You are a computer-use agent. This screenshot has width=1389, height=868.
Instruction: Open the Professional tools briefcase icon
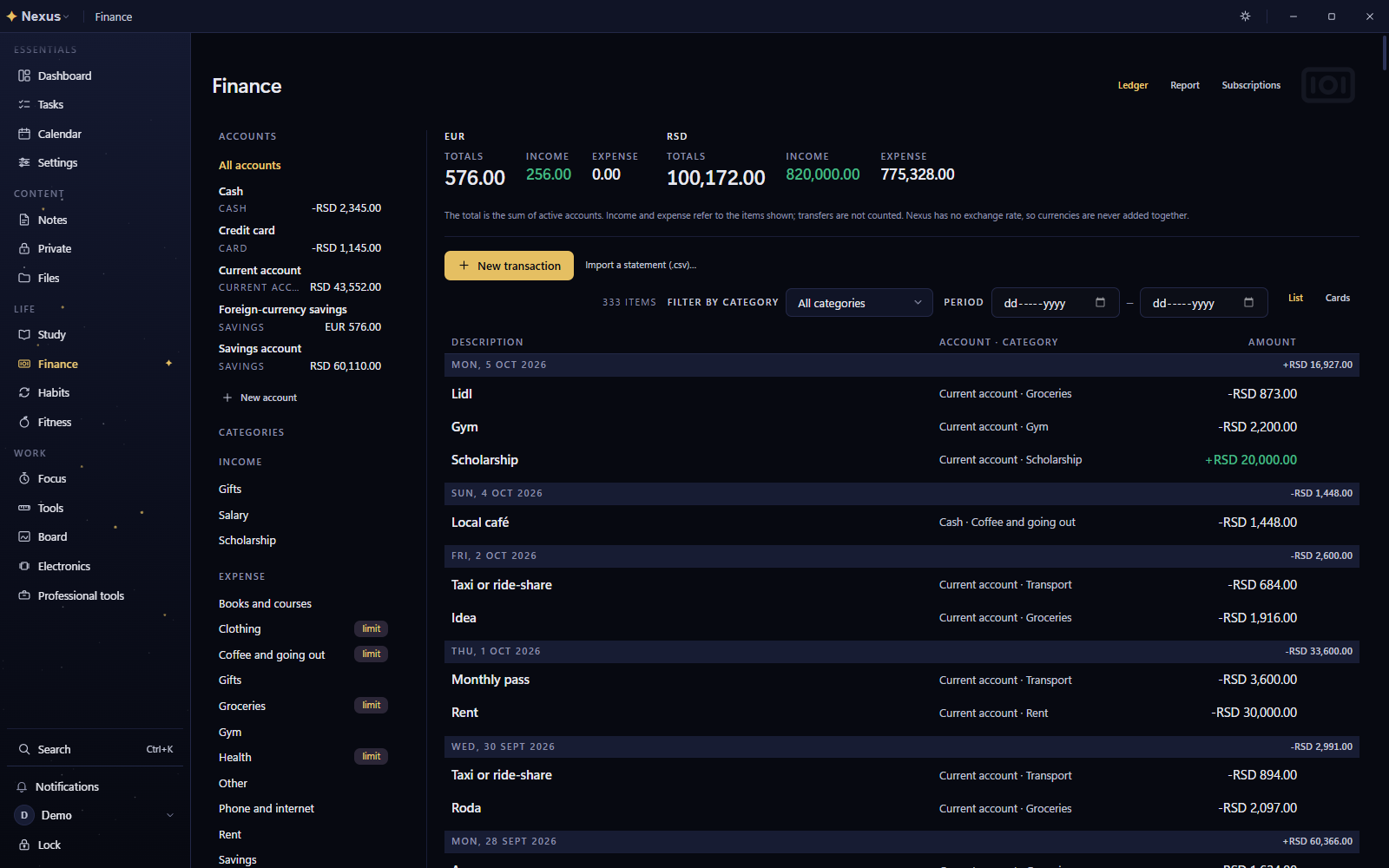click(24, 595)
